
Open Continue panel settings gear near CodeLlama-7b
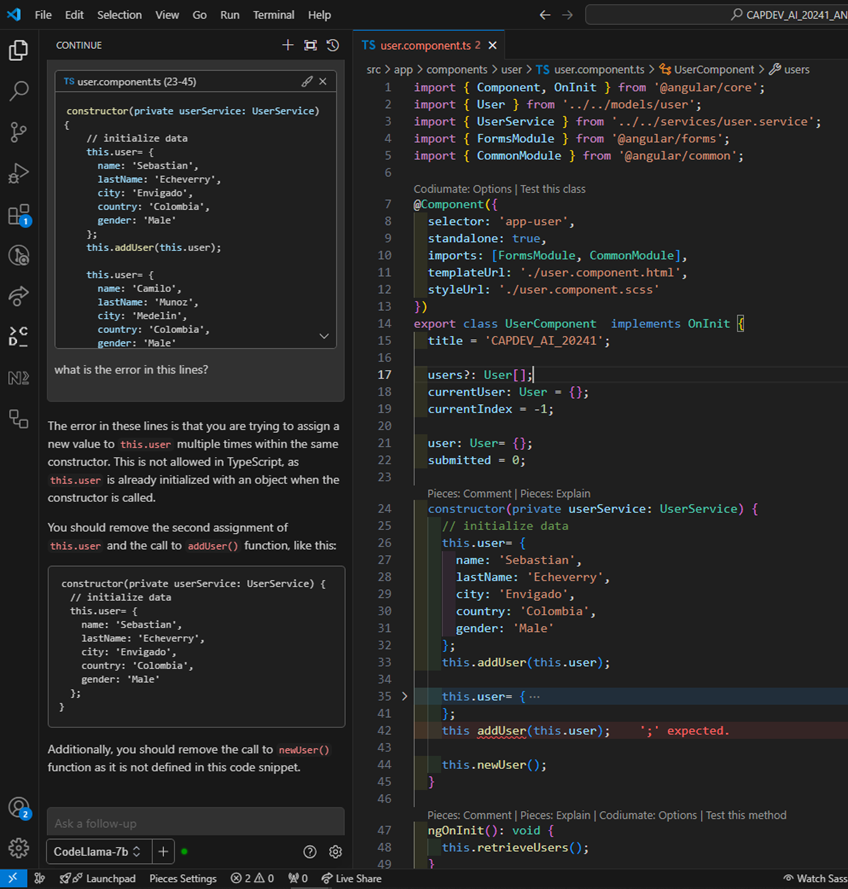pos(335,851)
